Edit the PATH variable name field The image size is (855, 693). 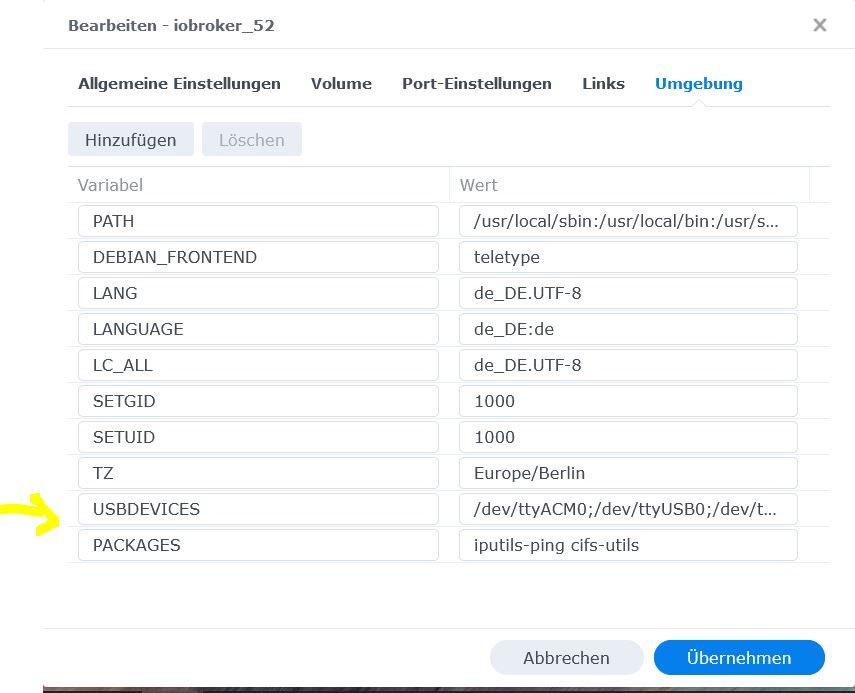[x=258, y=221]
